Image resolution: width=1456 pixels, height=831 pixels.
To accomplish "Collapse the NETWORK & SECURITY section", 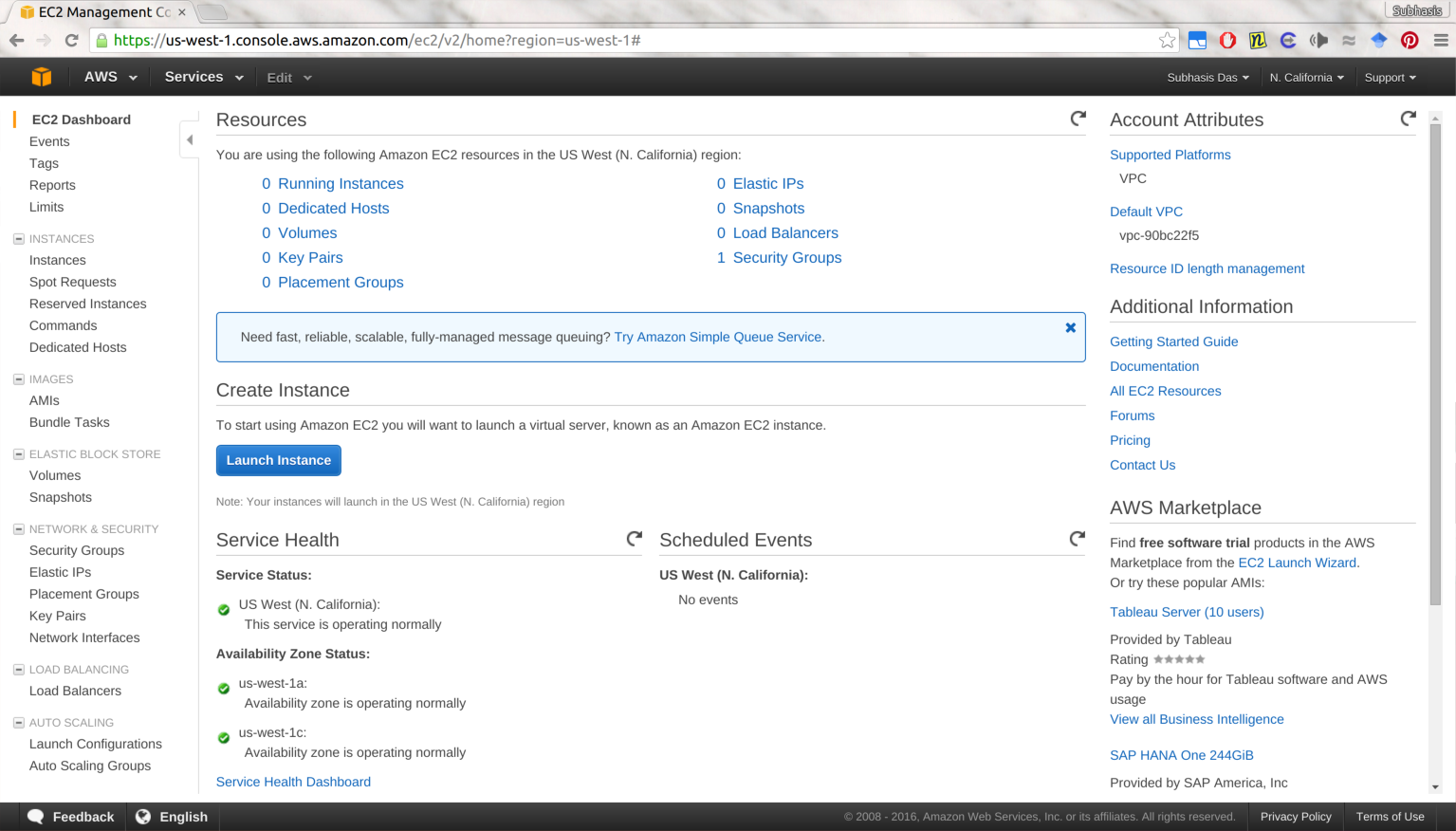I will pyautogui.click(x=18, y=529).
